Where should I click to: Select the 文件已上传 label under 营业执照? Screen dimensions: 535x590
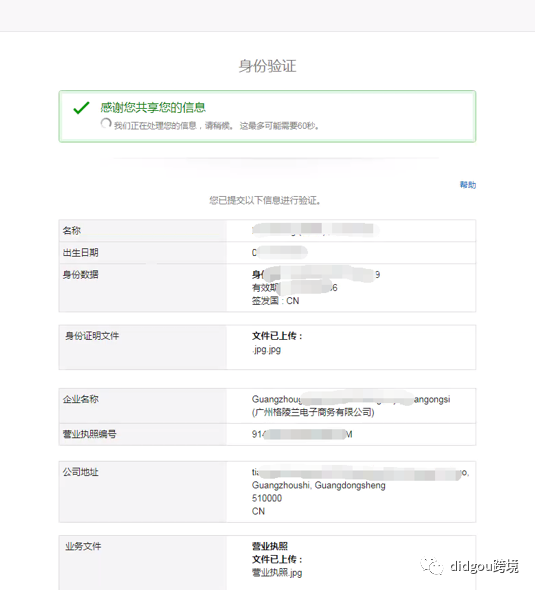coord(277,559)
